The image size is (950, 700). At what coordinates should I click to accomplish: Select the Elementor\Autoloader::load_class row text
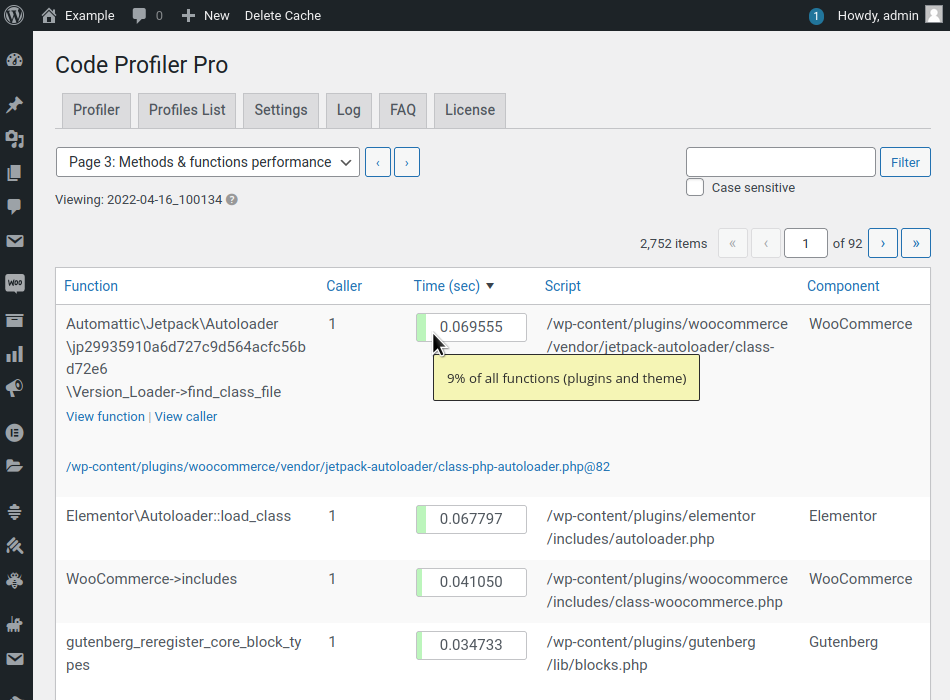[179, 516]
